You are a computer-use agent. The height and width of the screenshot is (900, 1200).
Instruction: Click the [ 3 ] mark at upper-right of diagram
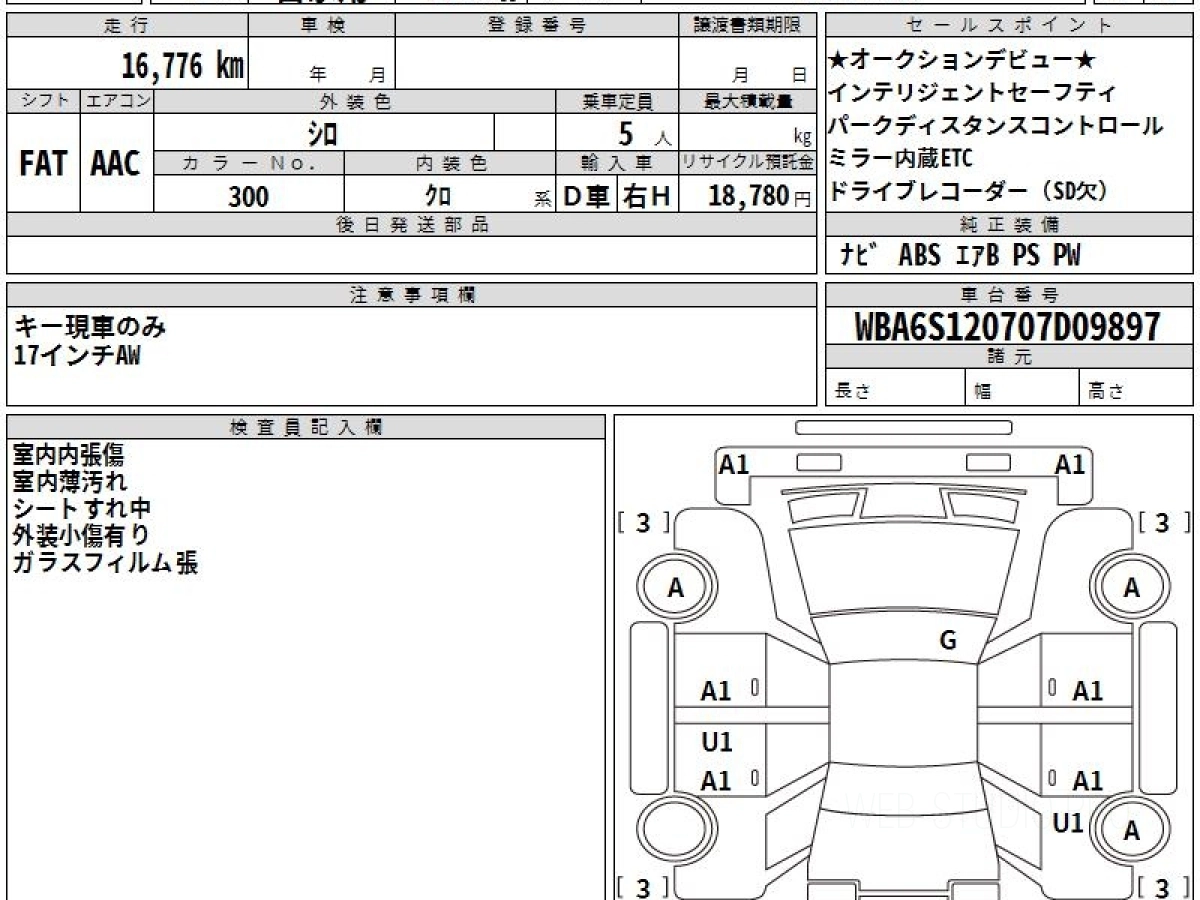pyautogui.click(x=1164, y=522)
